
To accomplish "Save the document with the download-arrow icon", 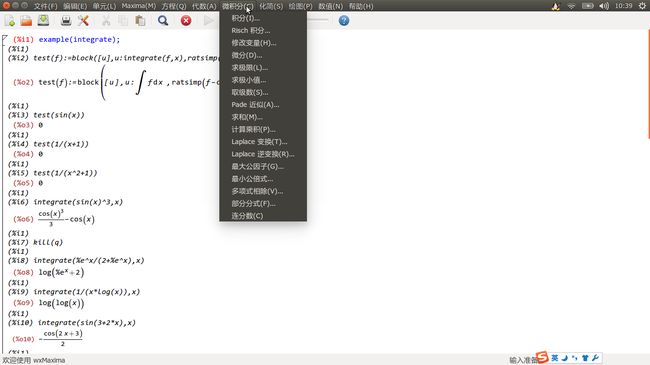I will [43, 20].
